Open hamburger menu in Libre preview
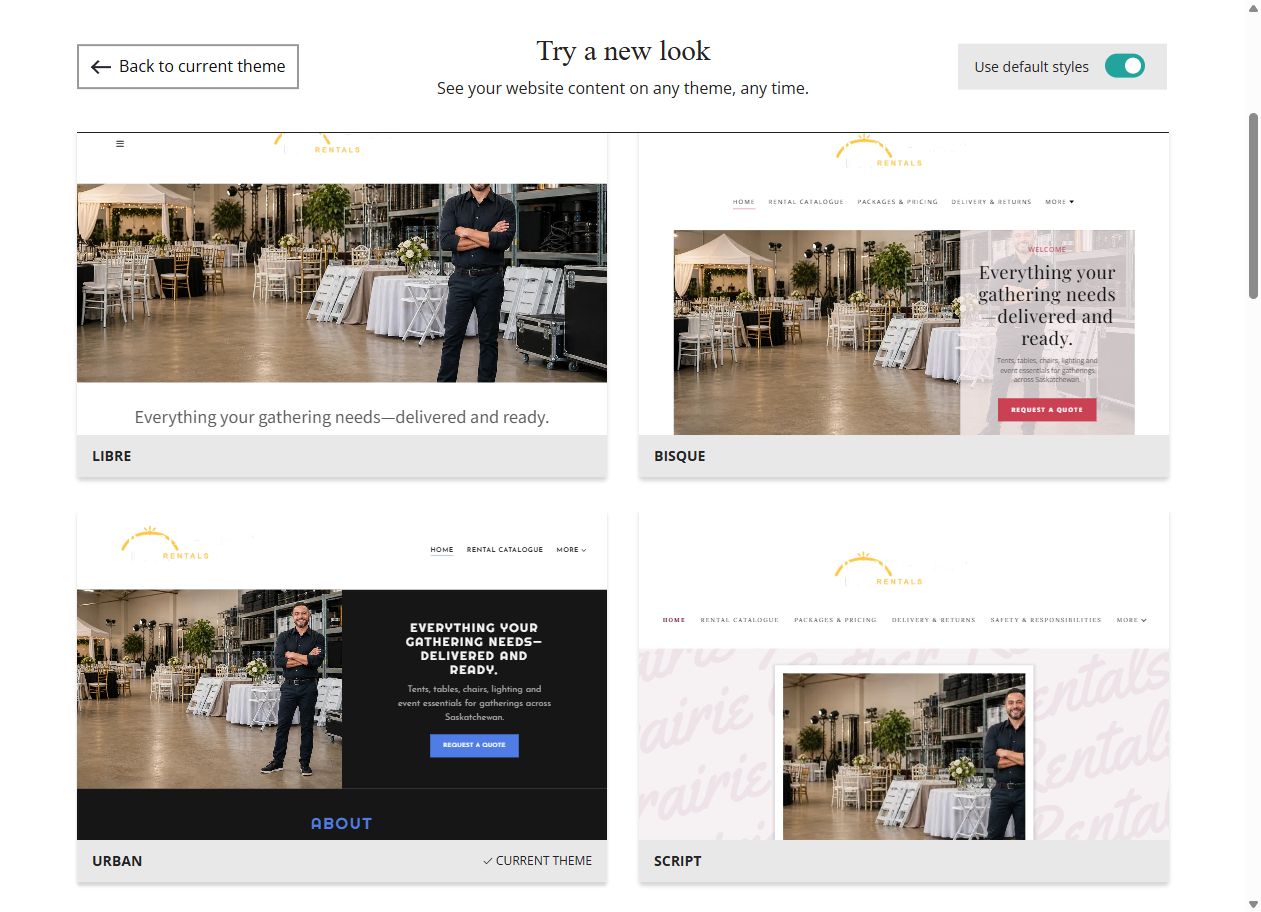This screenshot has width=1261, height=912. 120,144
